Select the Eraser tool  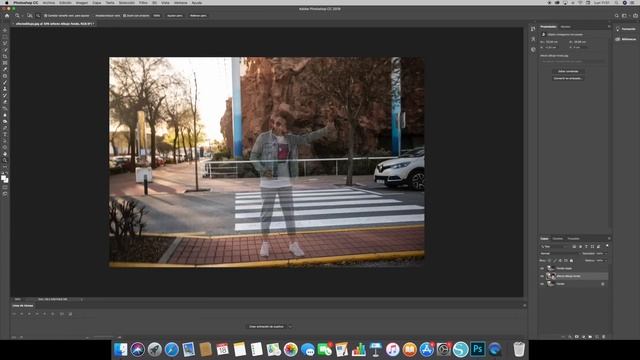click(x=5, y=102)
